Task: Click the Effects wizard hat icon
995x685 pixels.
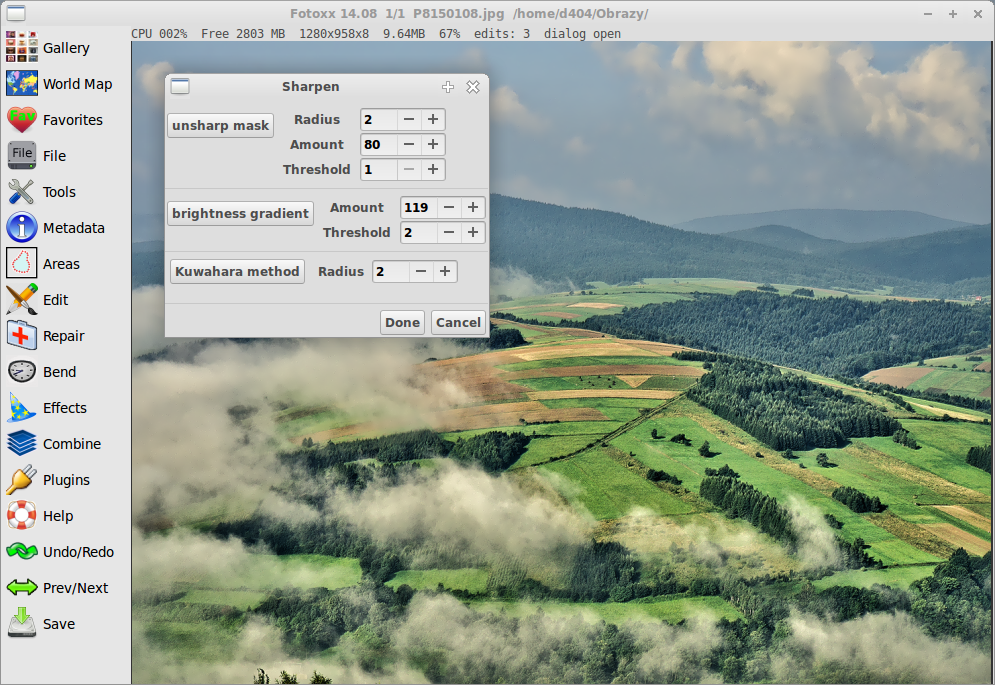Action: coord(22,408)
